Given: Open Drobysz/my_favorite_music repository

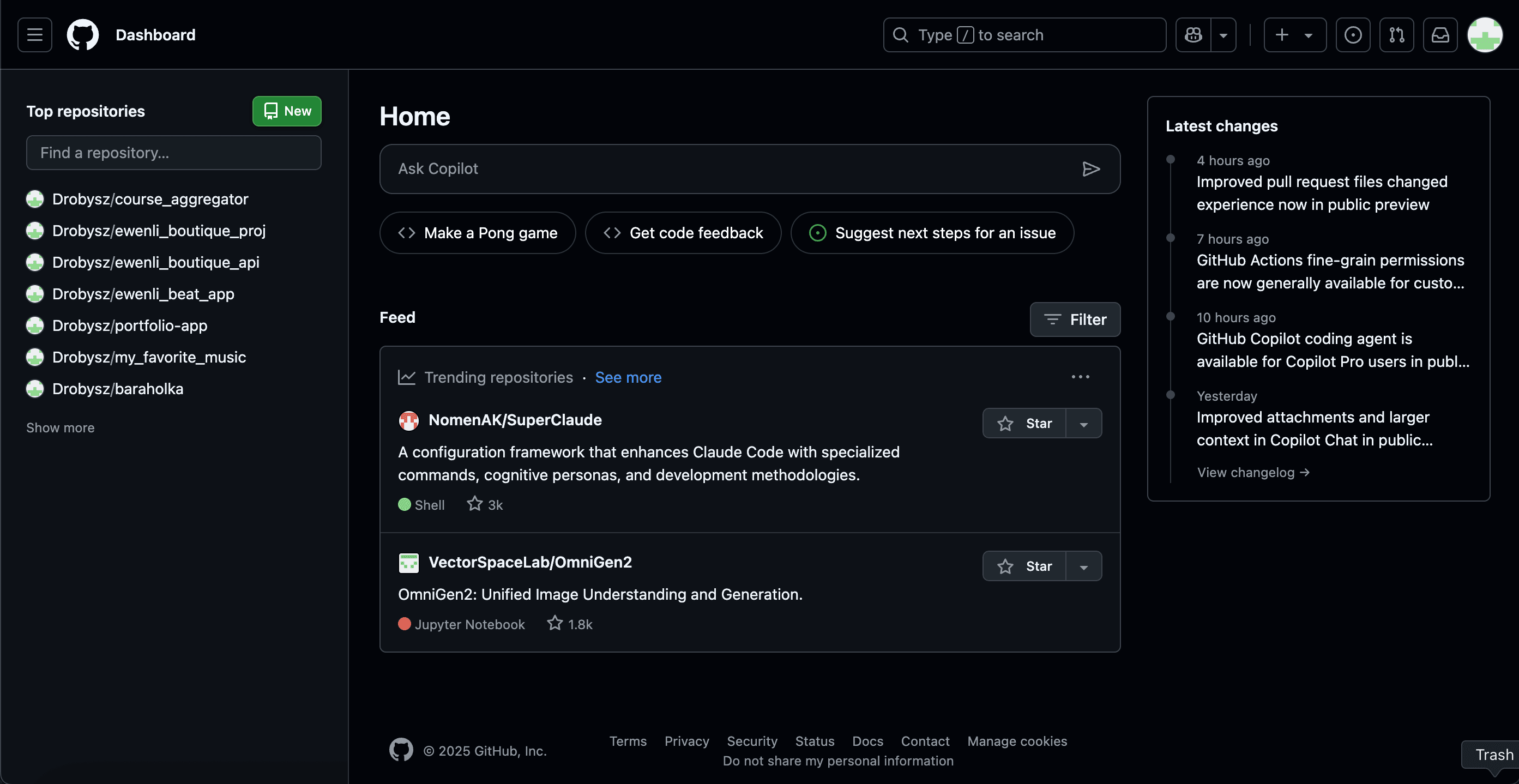Looking at the screenshot, I should pos(149,357).
